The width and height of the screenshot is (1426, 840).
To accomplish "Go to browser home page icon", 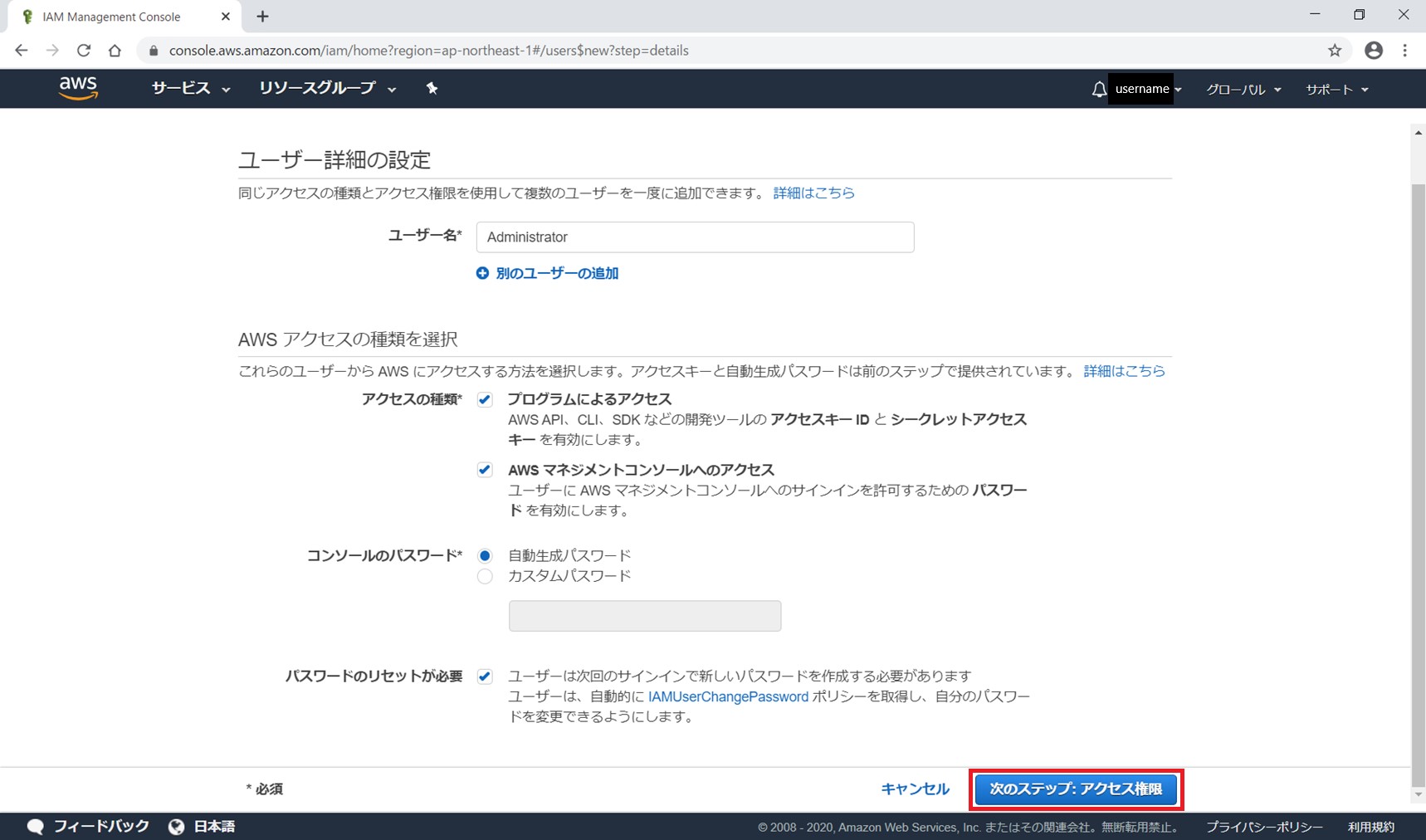I will click(115, 51).
